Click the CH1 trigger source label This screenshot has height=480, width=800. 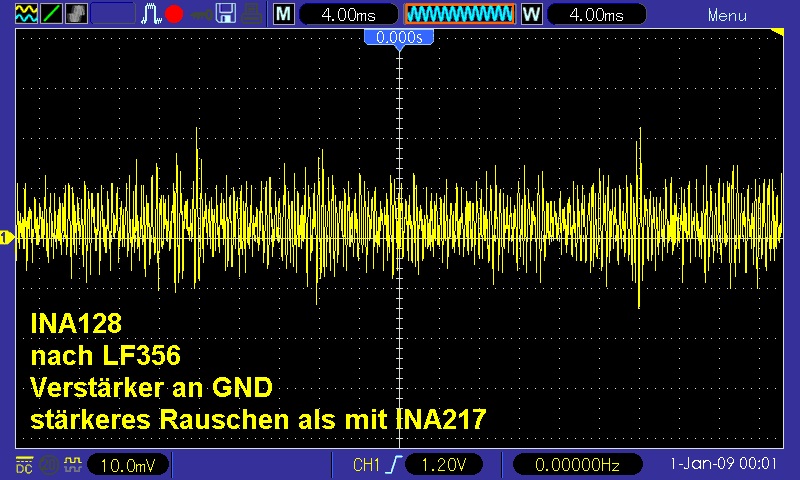click(x=366, y=465)
